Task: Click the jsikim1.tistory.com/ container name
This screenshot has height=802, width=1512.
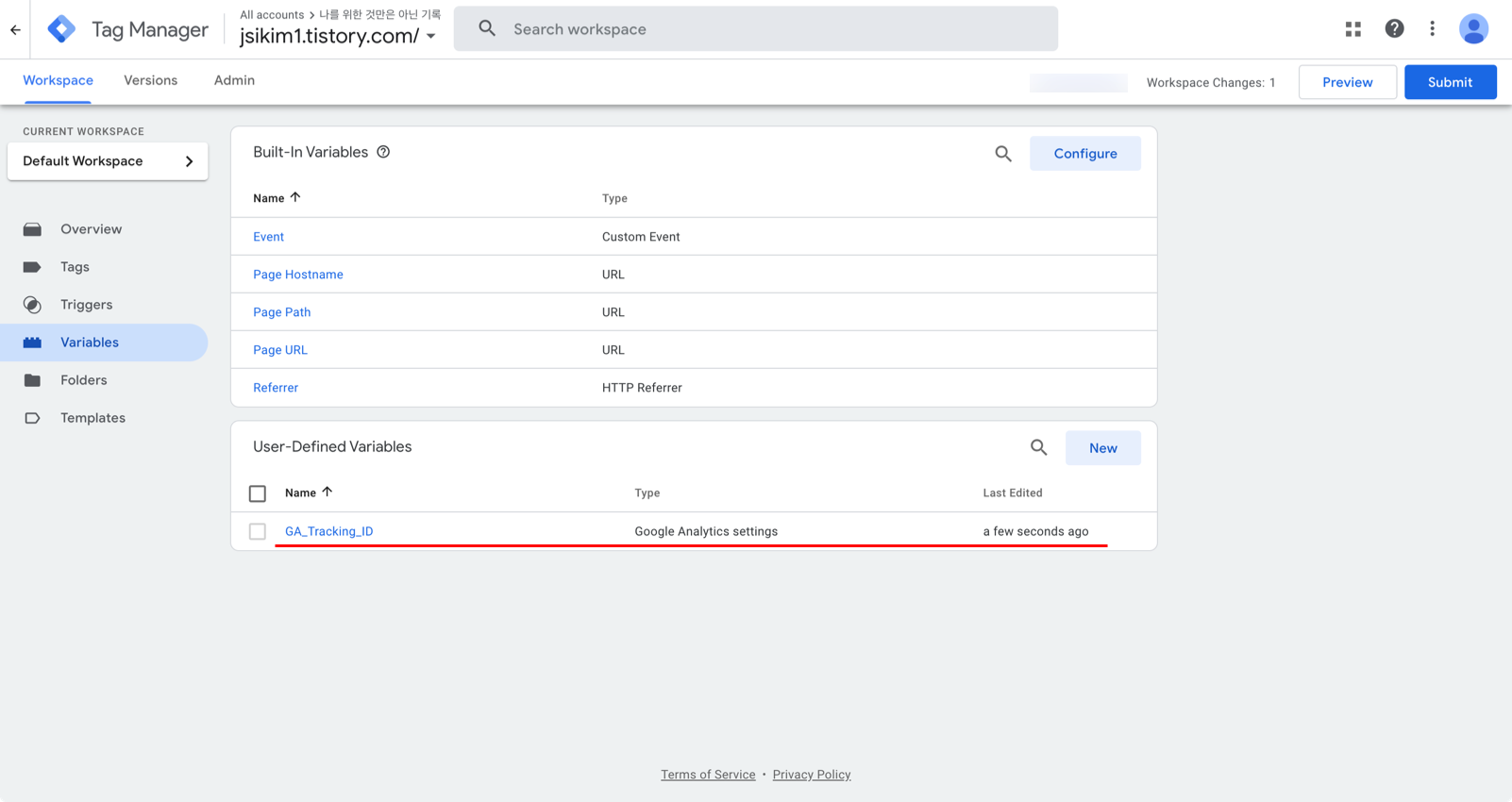Action: tap(329, 36)
